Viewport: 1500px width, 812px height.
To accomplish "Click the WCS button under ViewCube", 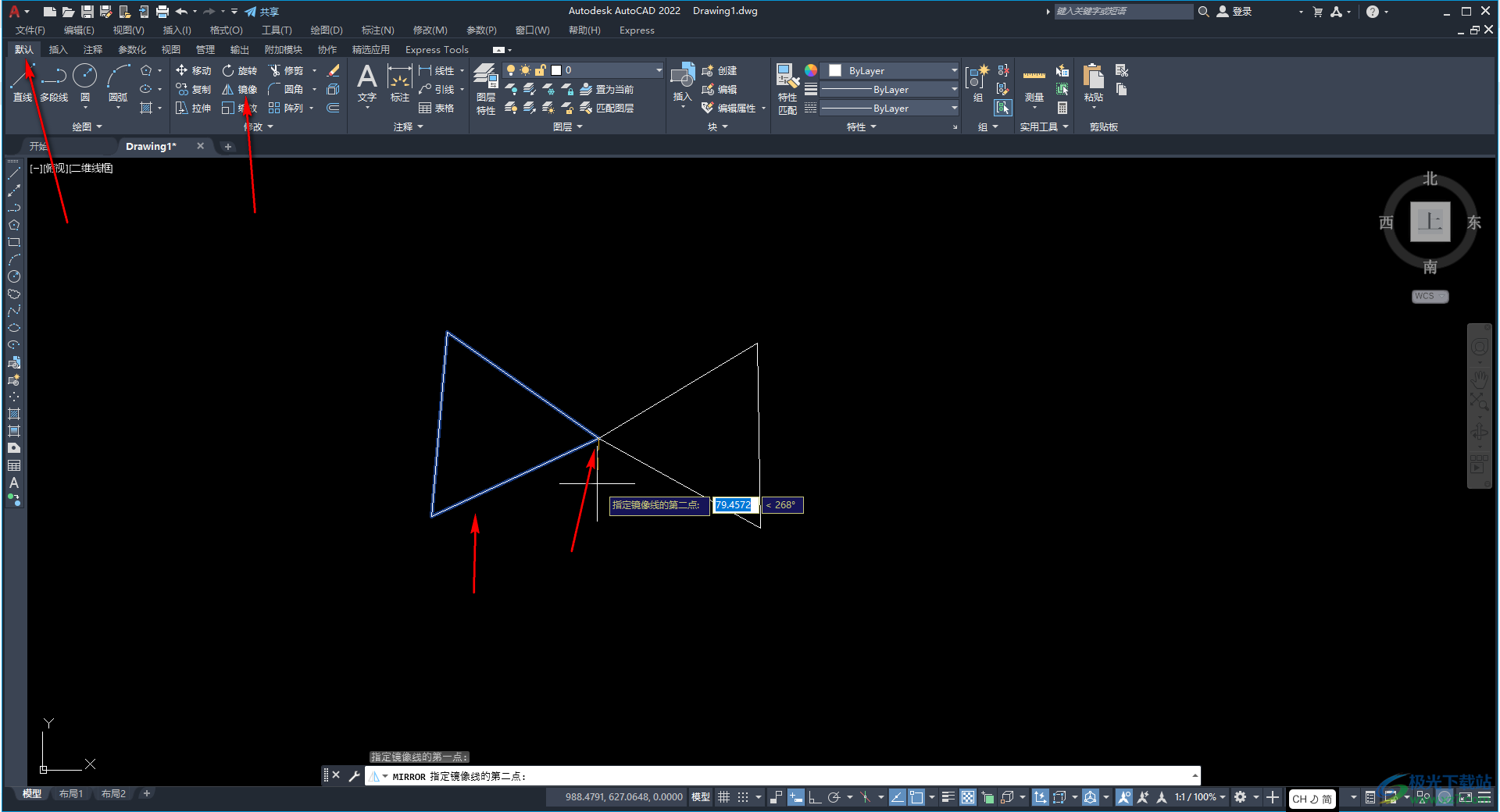I will pos(1430,296).
